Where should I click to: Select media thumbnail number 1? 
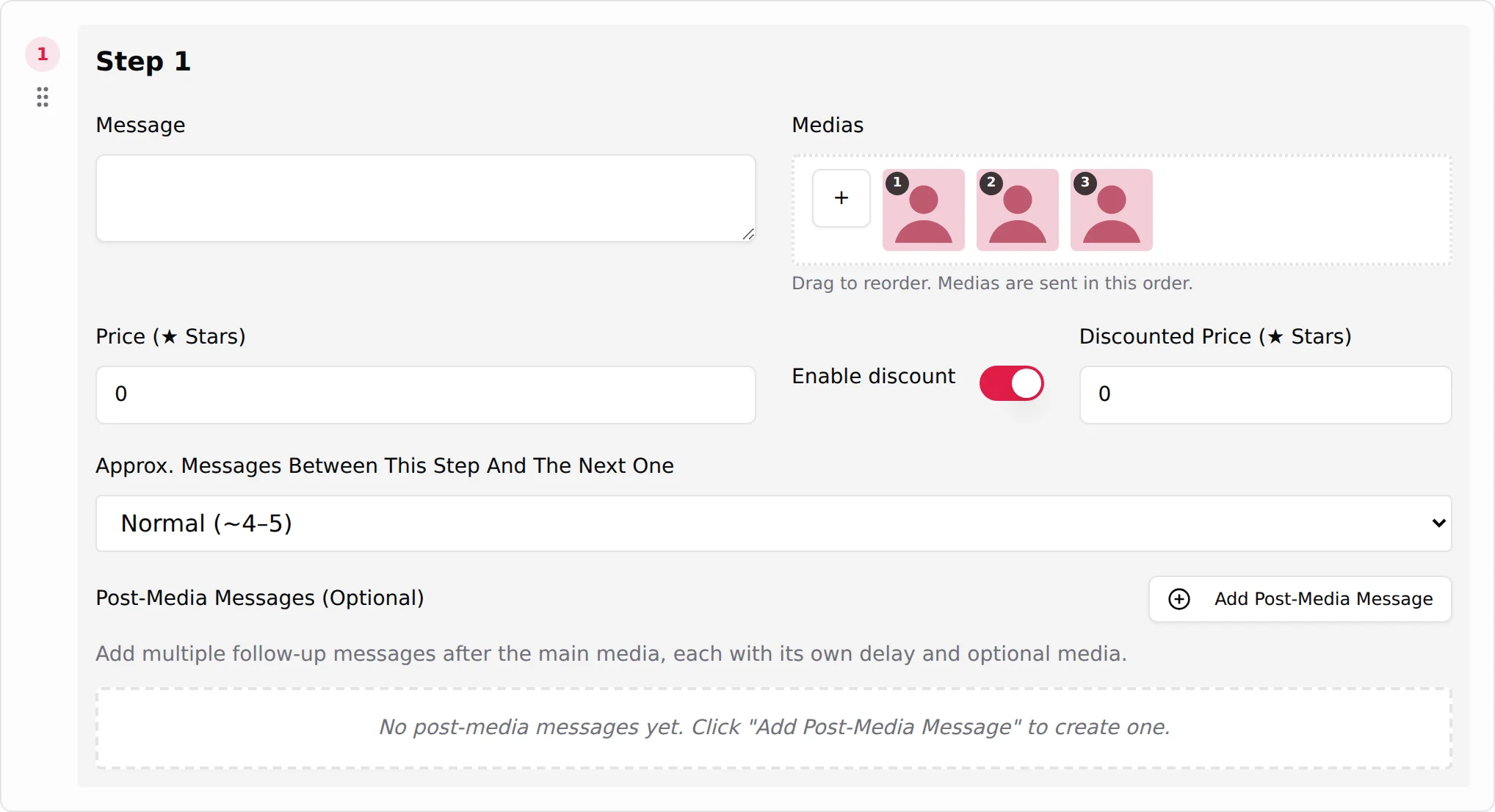coord(924,210)
